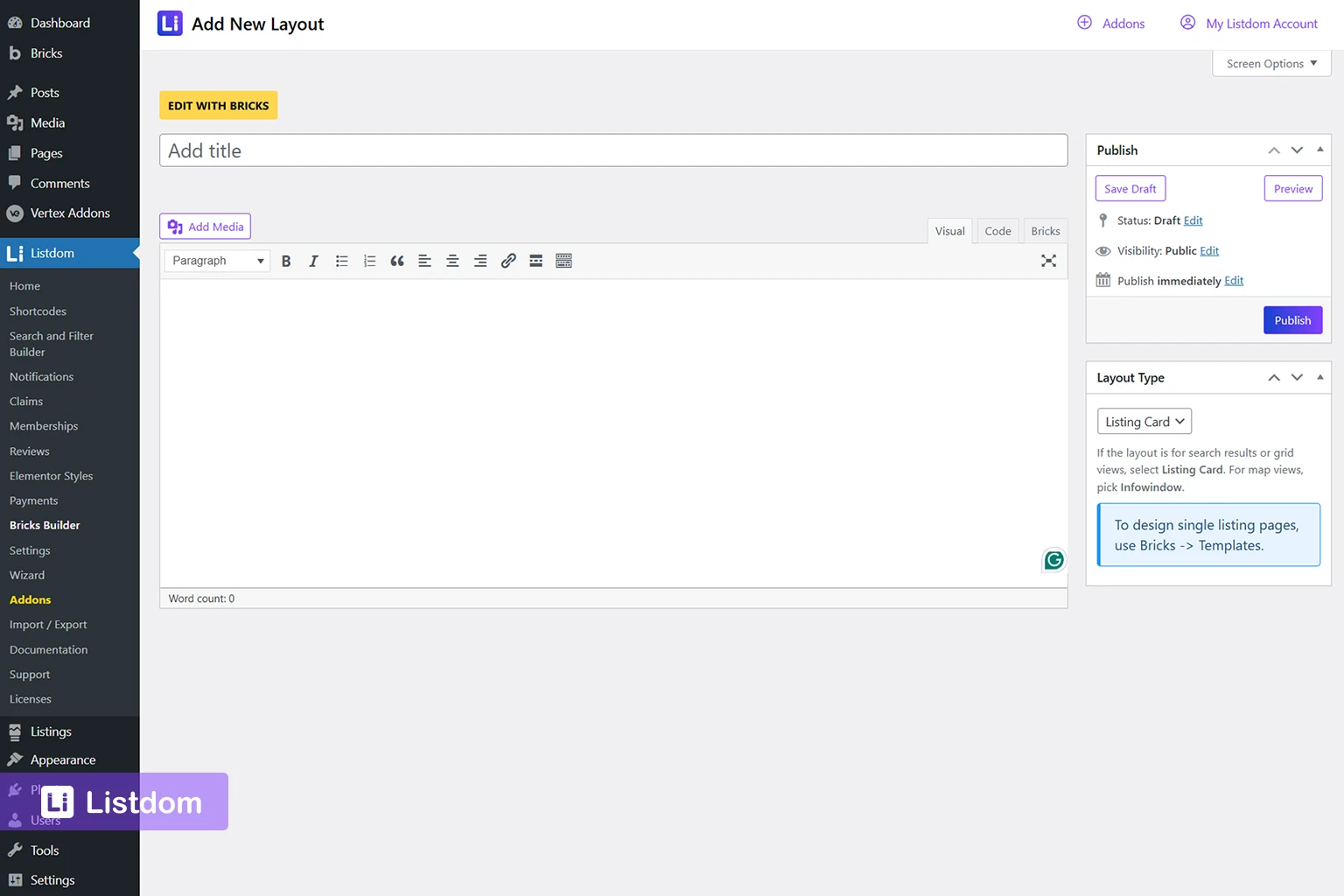
Task: Open the Listing Card layout type dropdown
Action: coord(1144,422)
